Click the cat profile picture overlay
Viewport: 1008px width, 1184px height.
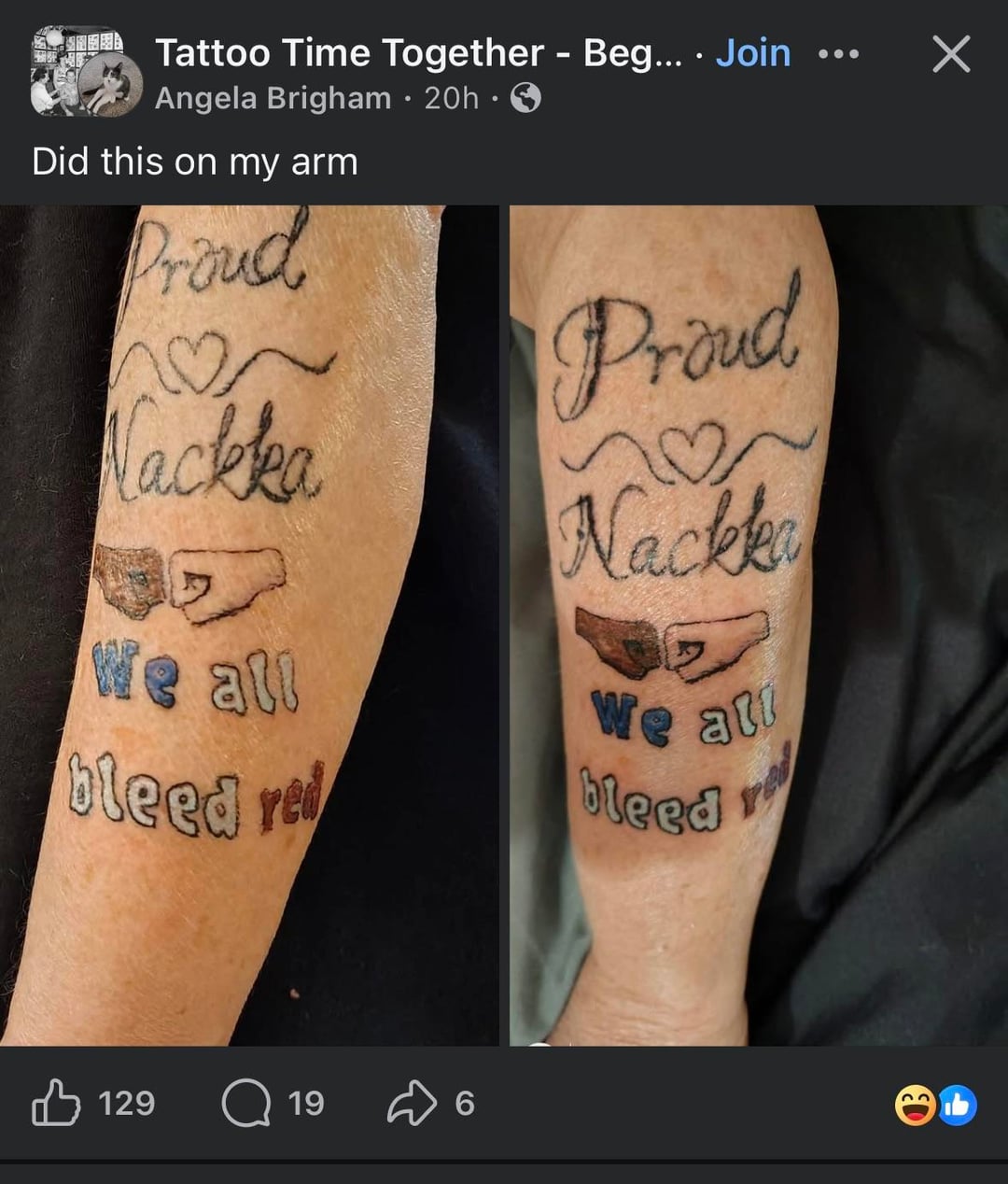(111, 85)
